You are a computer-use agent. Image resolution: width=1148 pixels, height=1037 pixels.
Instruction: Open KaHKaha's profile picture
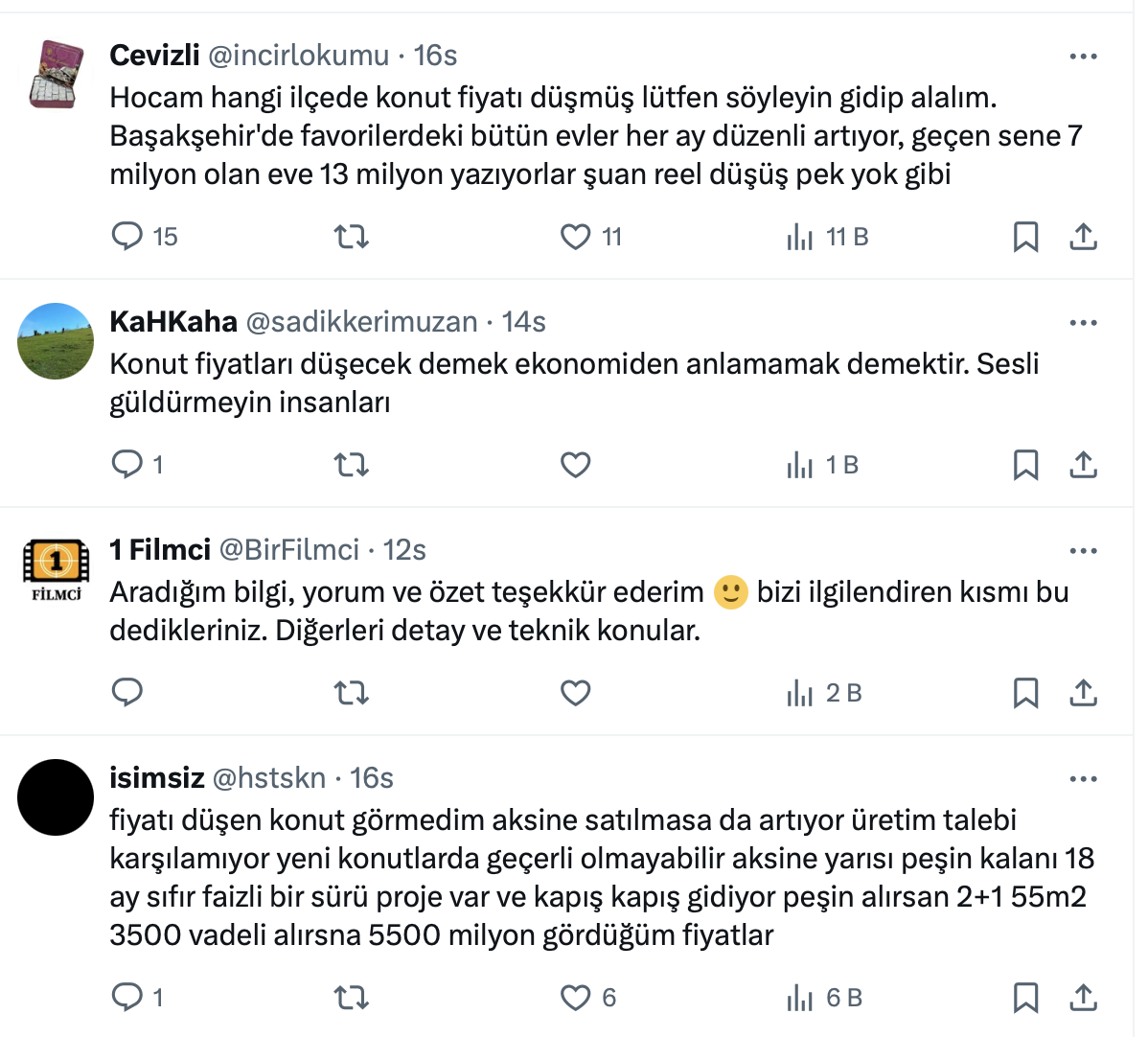pos(56,341)
